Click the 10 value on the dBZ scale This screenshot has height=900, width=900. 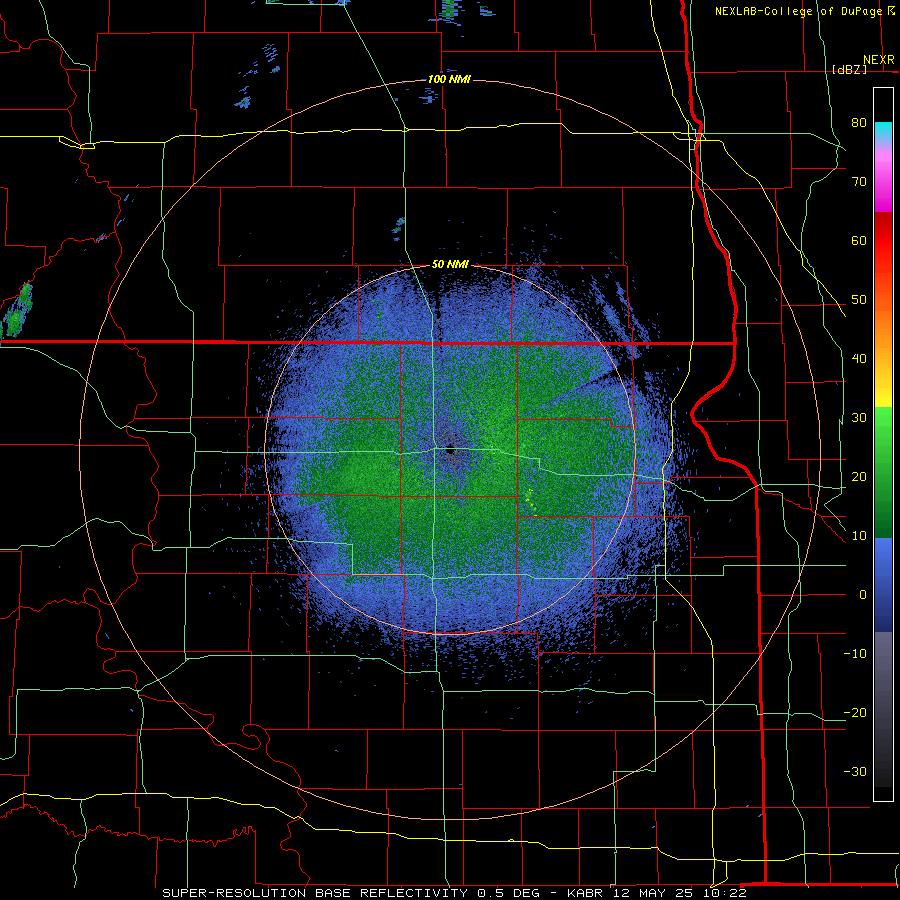(x=859, y=536)
